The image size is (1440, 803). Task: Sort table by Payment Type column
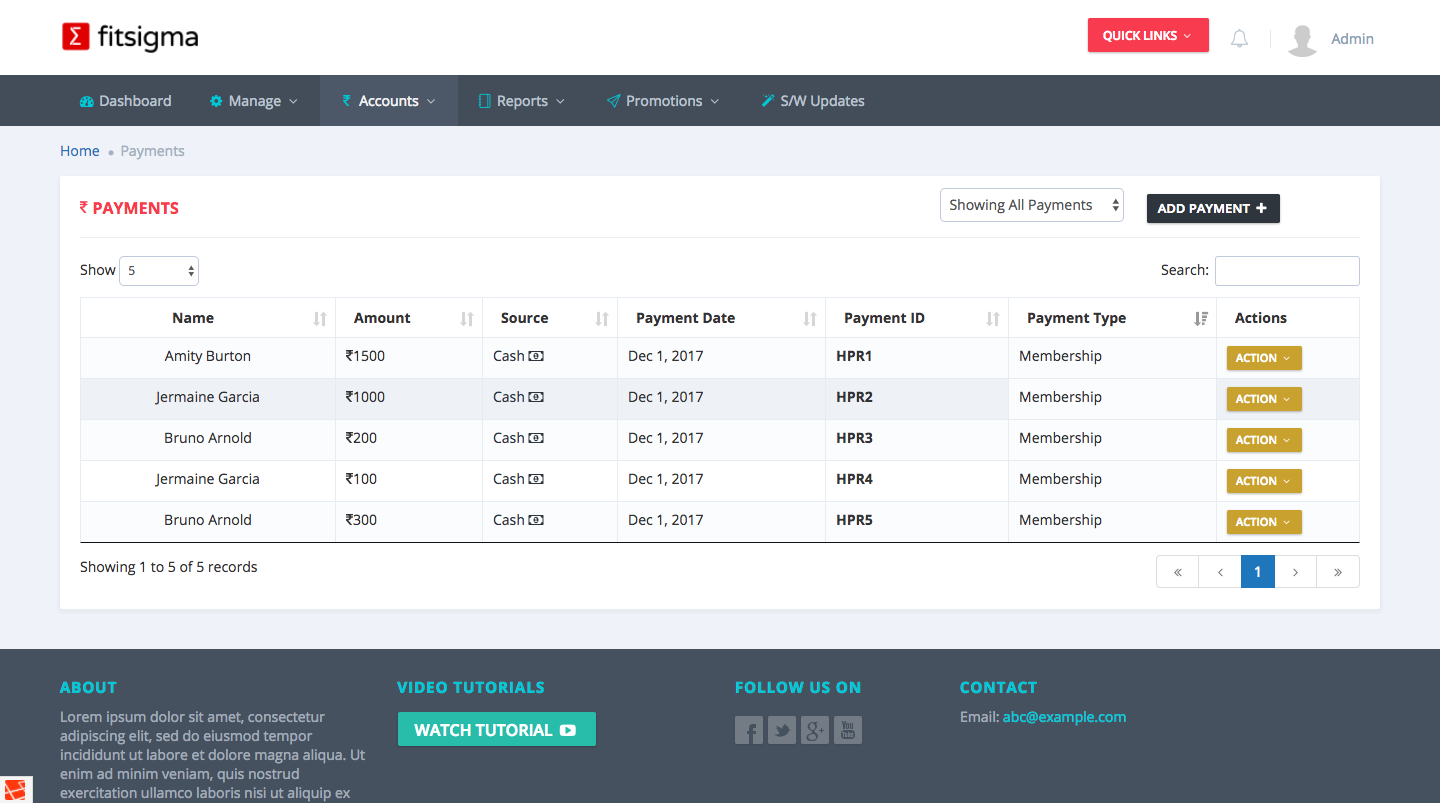point(1201,318)
